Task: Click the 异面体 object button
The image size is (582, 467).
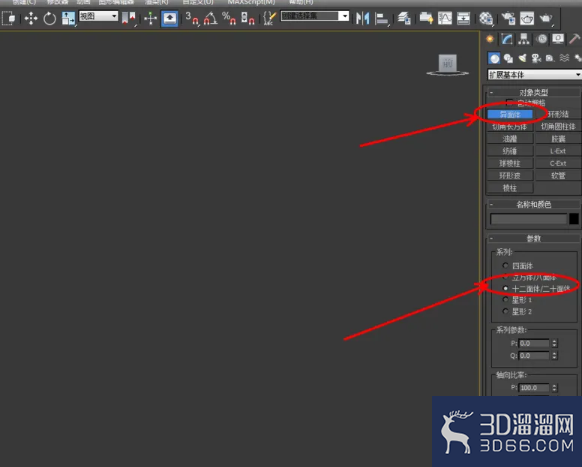Action: (510, 114)
